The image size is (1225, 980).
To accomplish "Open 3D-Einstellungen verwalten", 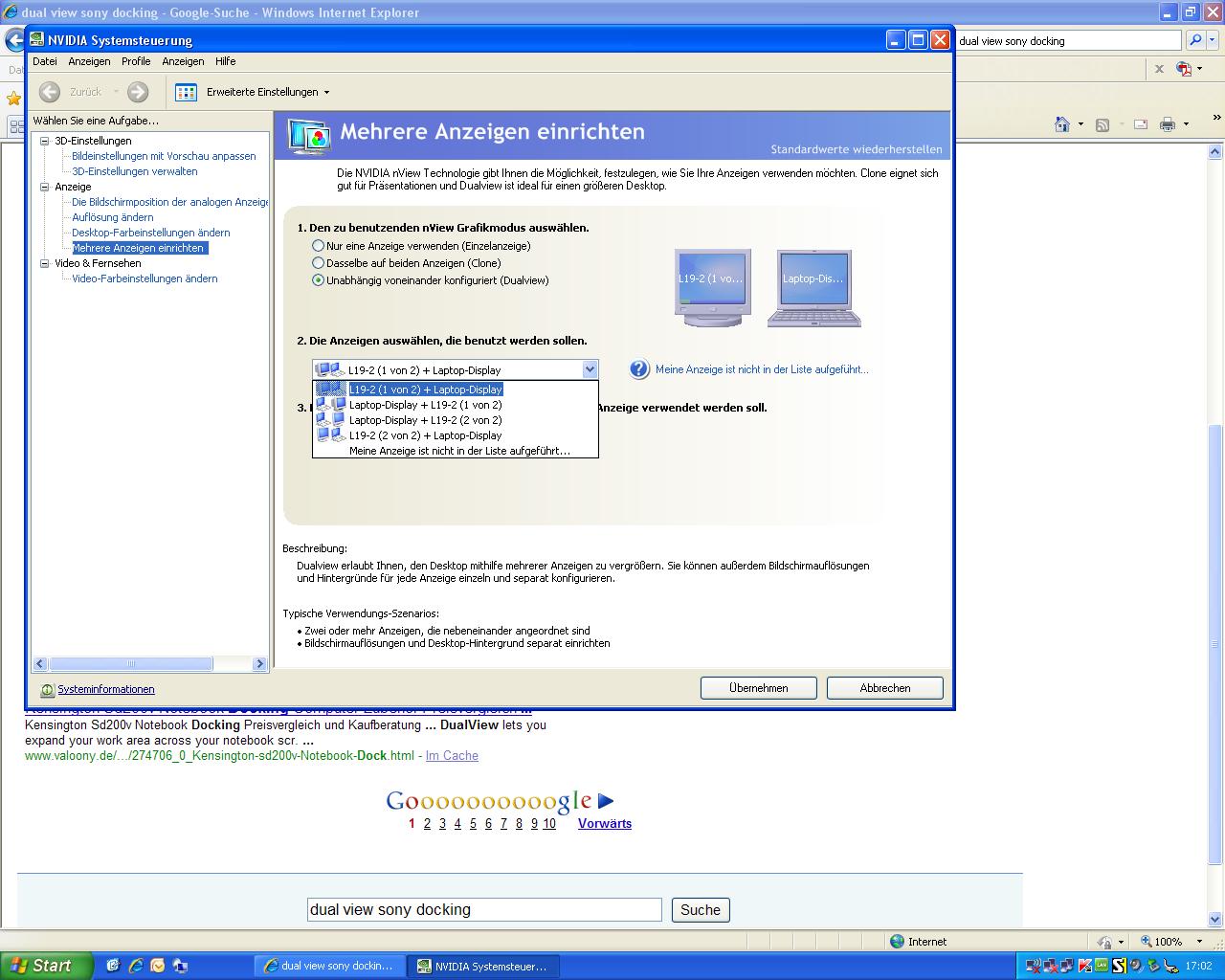I will pos(135,171).
